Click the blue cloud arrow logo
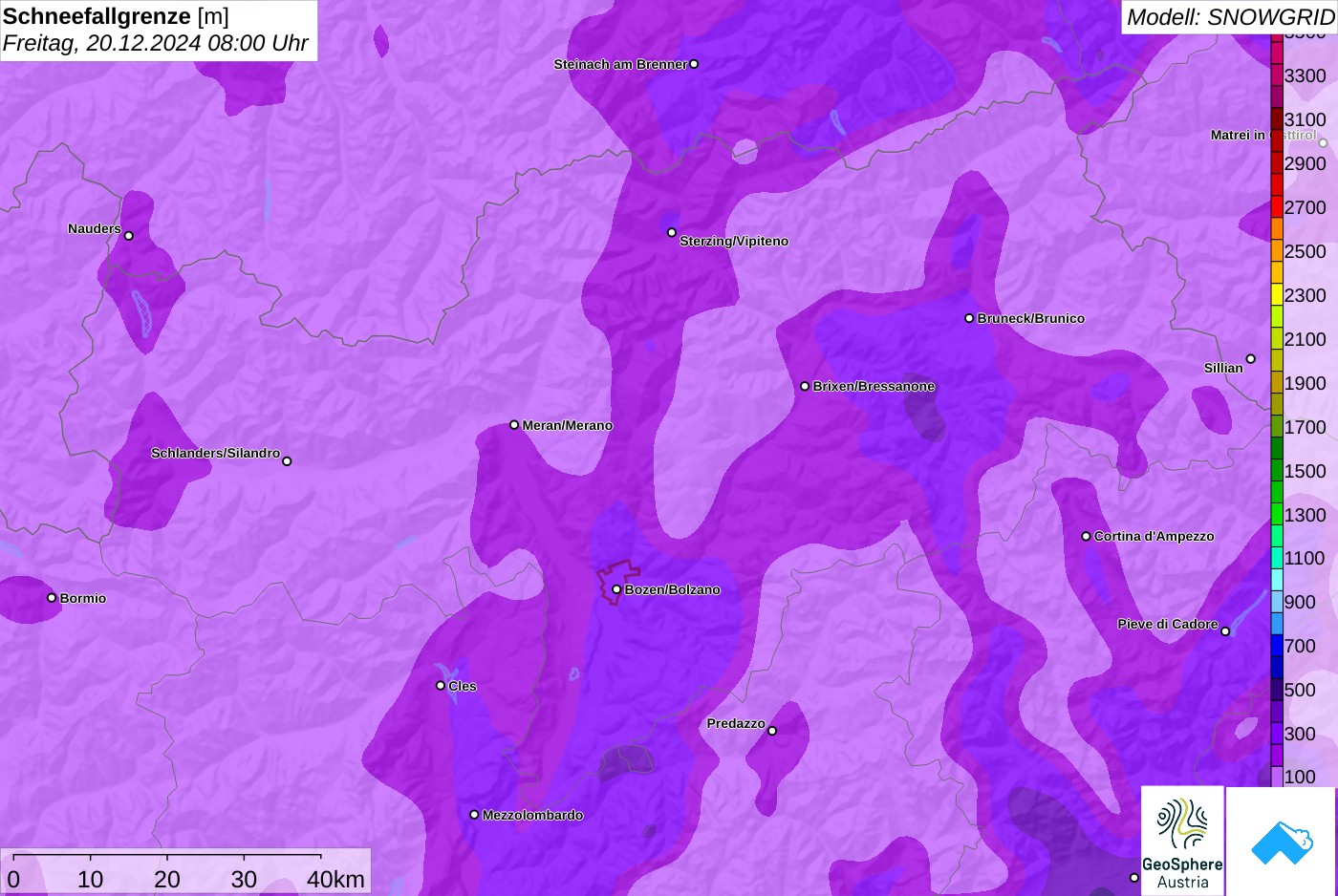 click(x=1282, y=841)
